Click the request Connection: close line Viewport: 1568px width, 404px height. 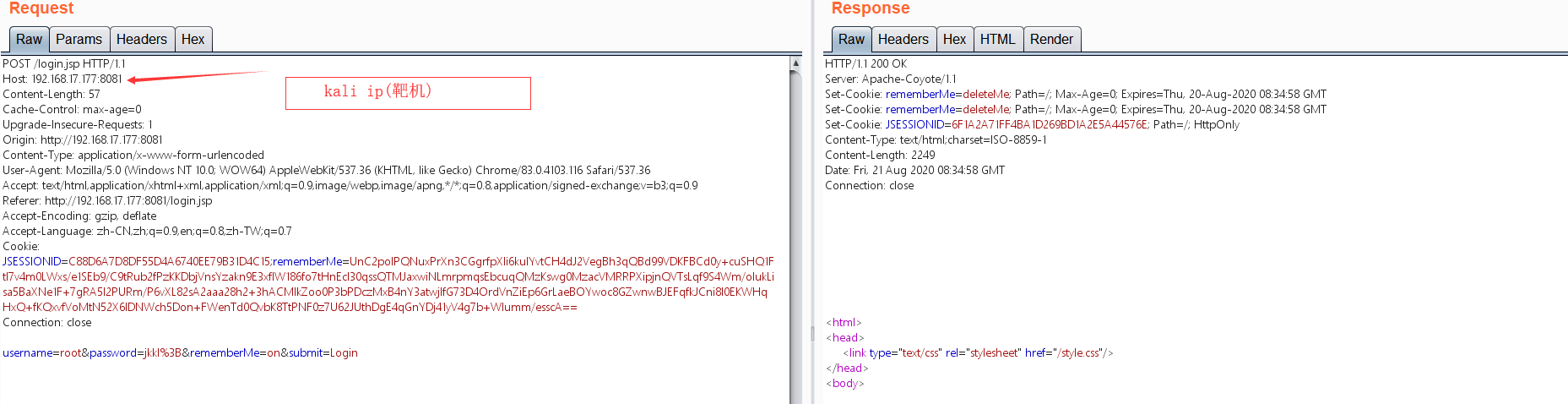click(47, 322)
